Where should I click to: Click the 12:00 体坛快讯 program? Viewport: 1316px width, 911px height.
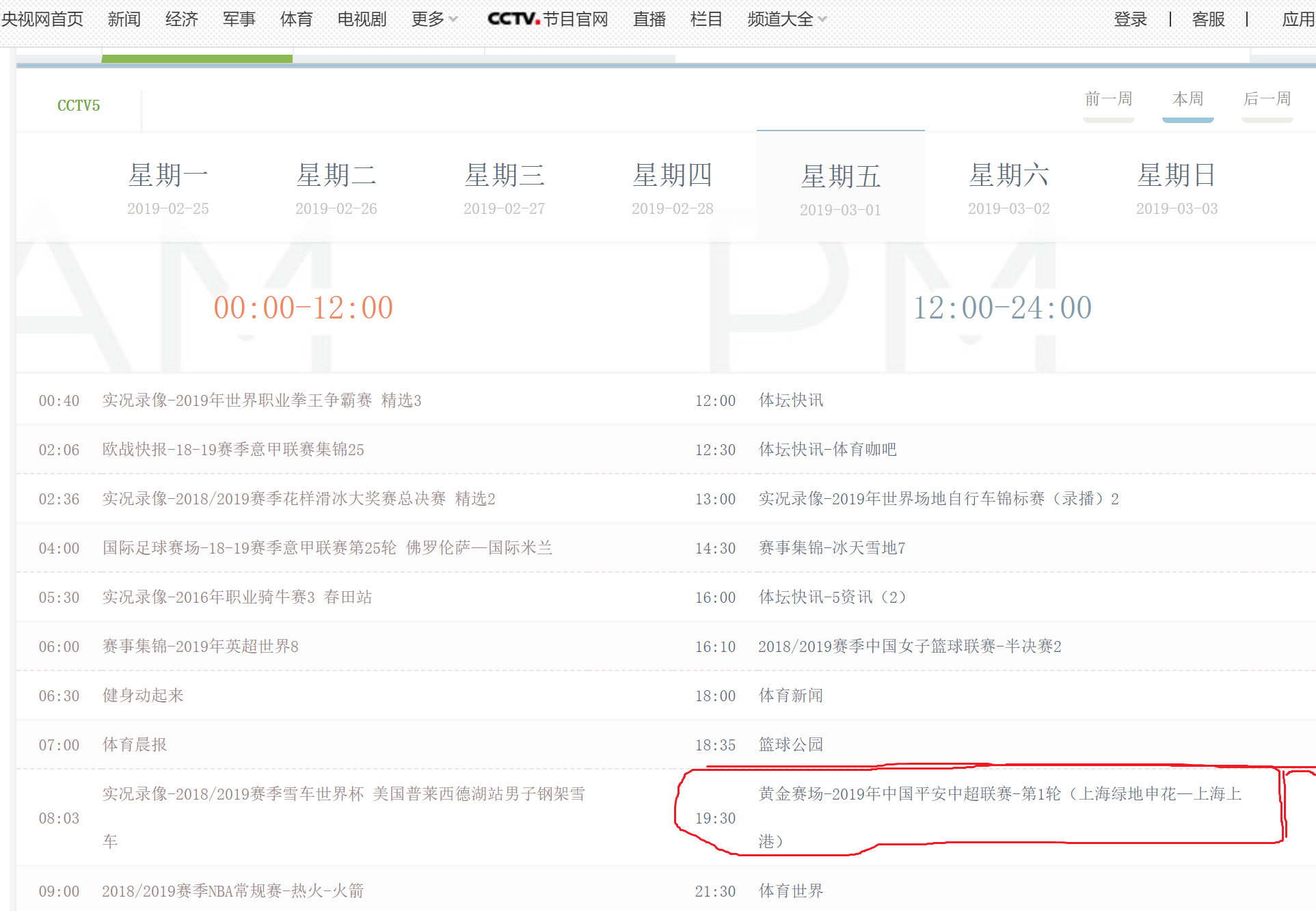(x=791, y=400)
